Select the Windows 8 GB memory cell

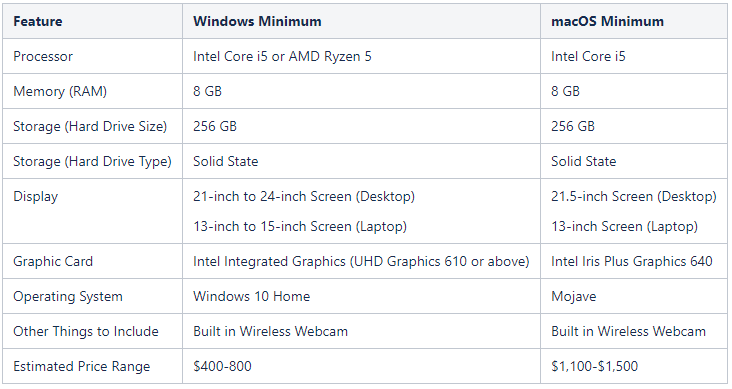pyautogui.click(x=361, y=91)
